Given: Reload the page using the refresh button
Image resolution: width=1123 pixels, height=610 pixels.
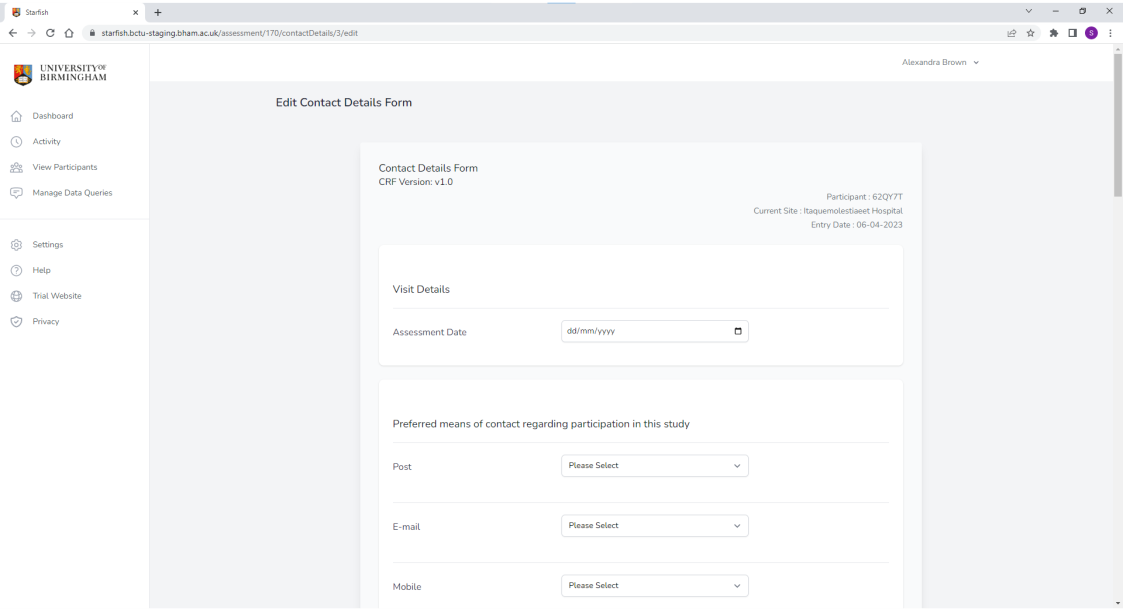Looking at the screenshot, I should 50,33.
